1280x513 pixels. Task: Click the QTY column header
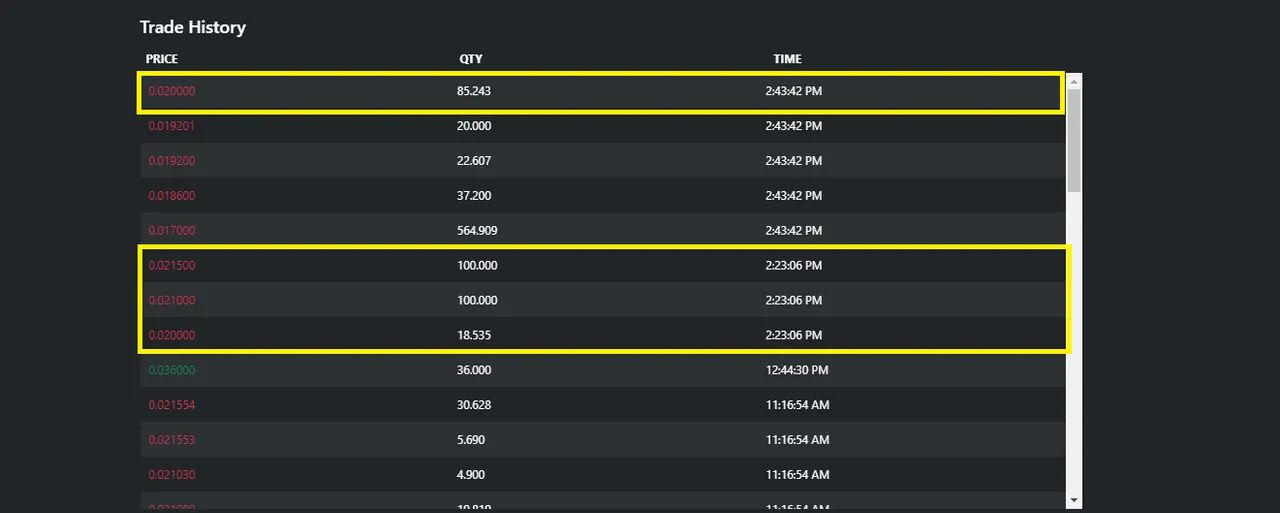471,59
